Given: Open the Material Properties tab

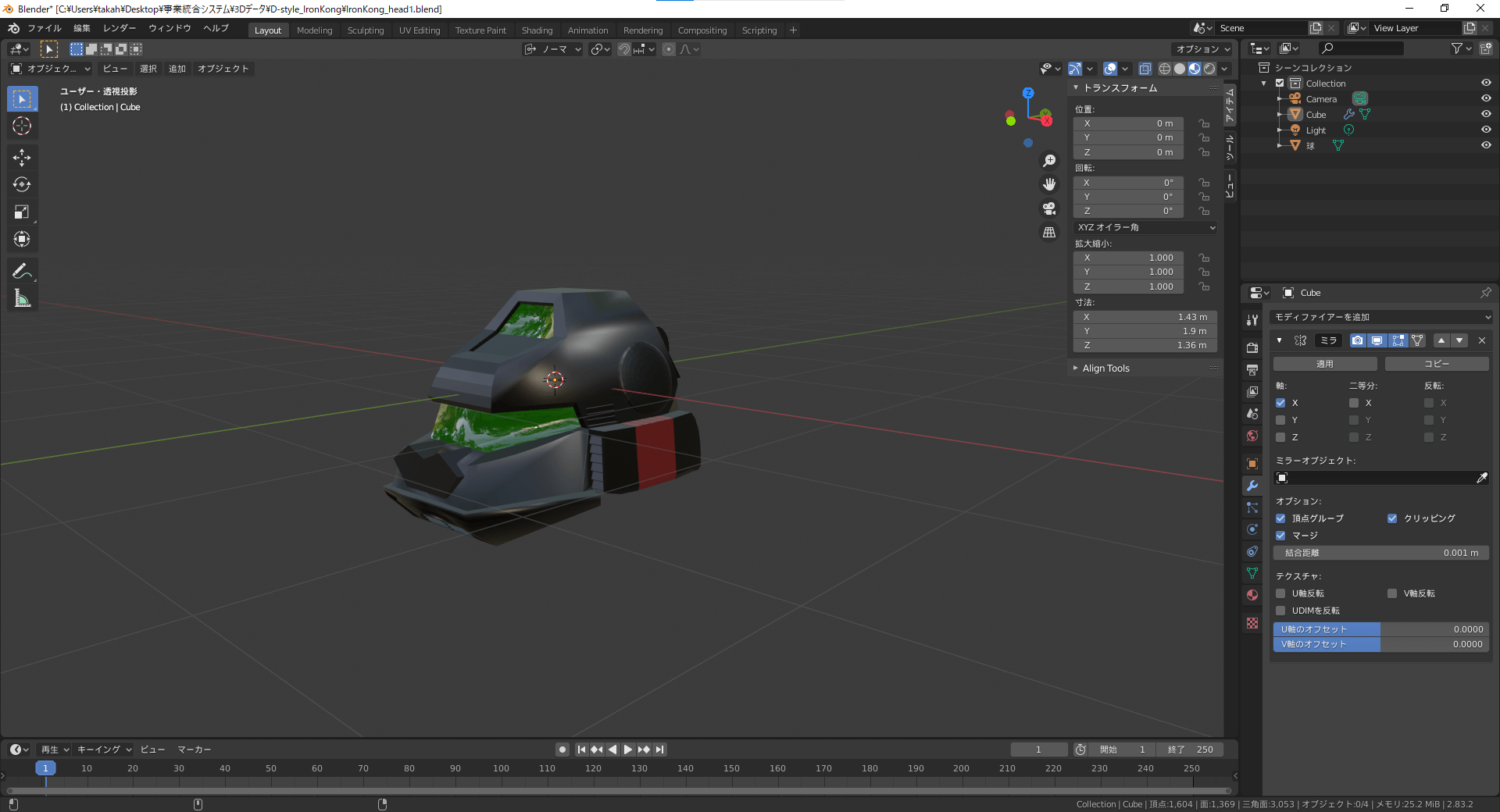Looking at the screenshot, I should (1252, 594).
